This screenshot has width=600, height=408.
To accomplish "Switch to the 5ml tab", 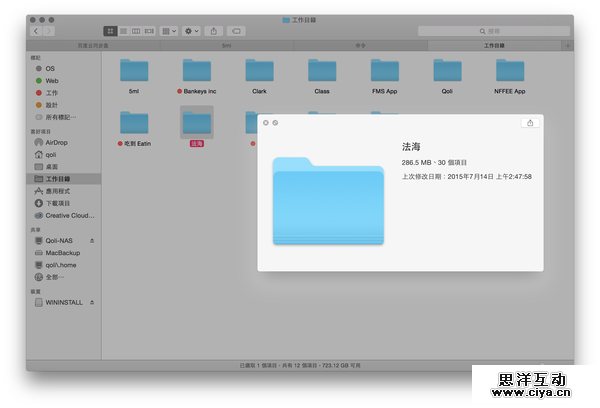I will pyautogui.click(x=227, y=46).
